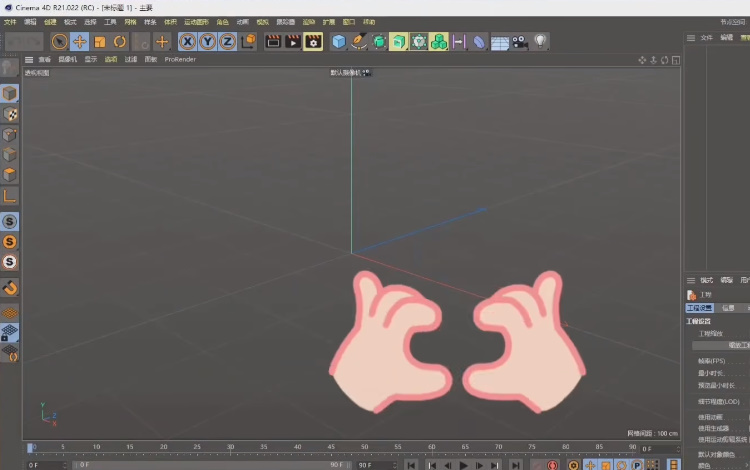The image size is (750, 470).
Task: Add a Light with the bulb icon
Action: click(540, 42)
